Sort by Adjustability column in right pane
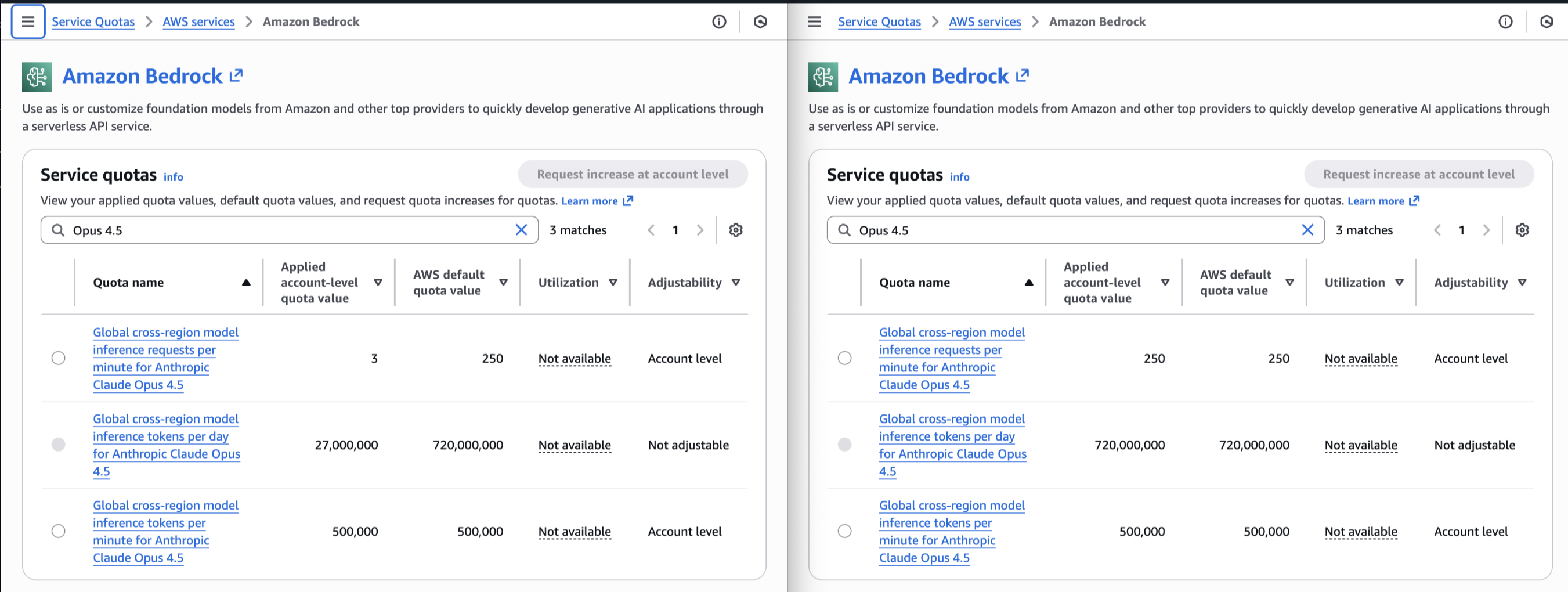This screenshot has height=592, width=1568. click(x=1522, y=283)
